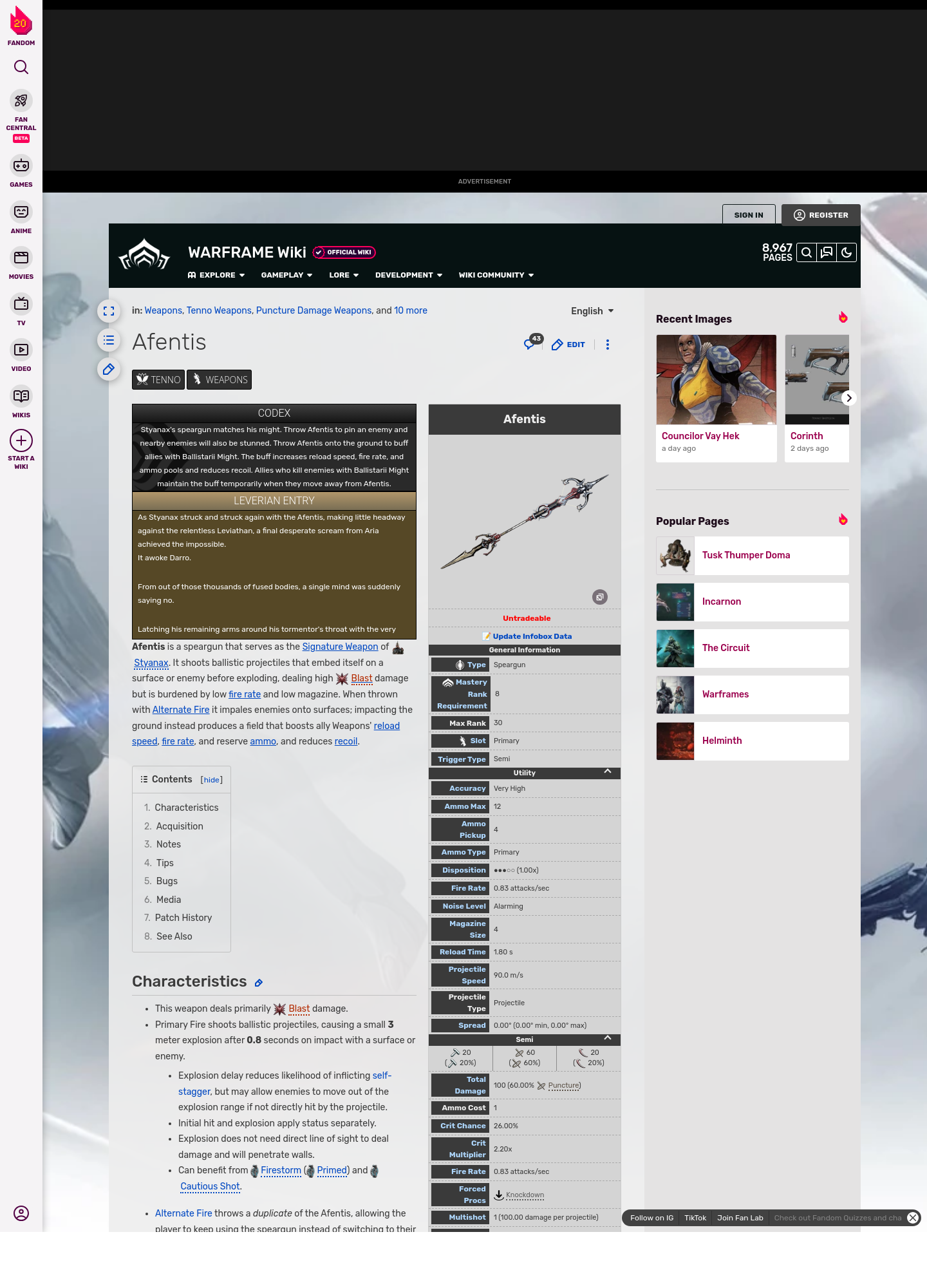The height and width of the screenshot is (1288, 927).
Task: Open the wiki discussions icon in header
Action: [827, 252]
